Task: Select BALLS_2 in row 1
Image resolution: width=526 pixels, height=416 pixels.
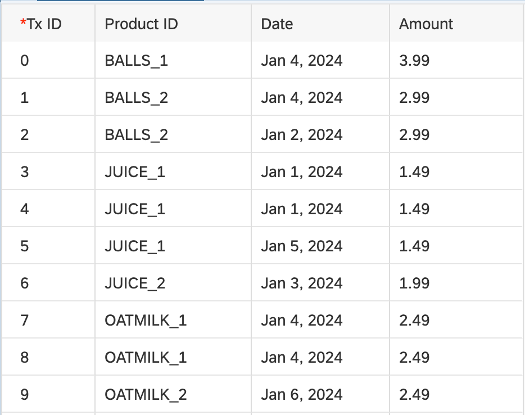Action: [173, 98]
